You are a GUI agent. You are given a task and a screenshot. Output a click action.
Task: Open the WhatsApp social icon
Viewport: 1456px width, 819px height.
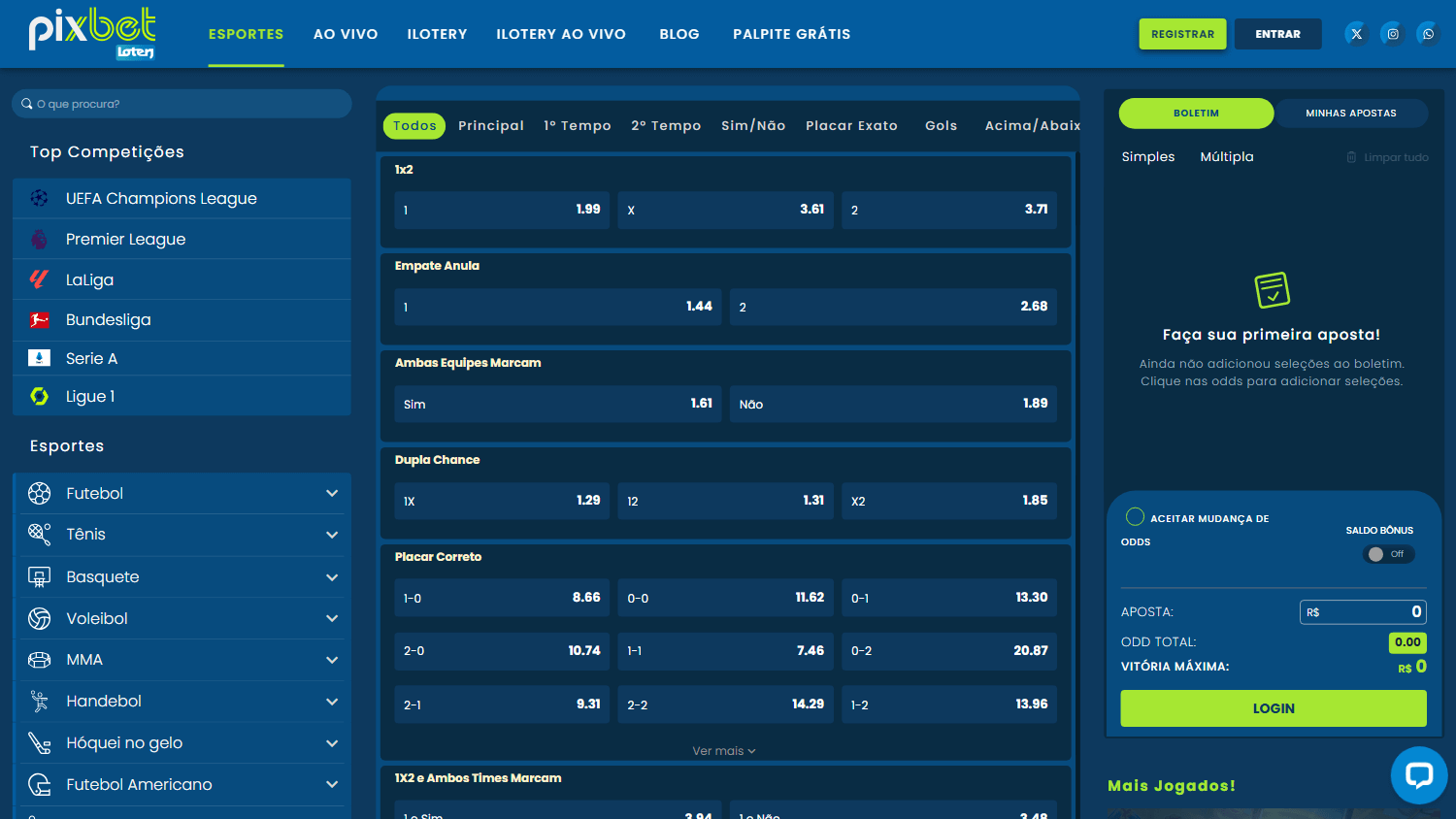point(1428,34)
